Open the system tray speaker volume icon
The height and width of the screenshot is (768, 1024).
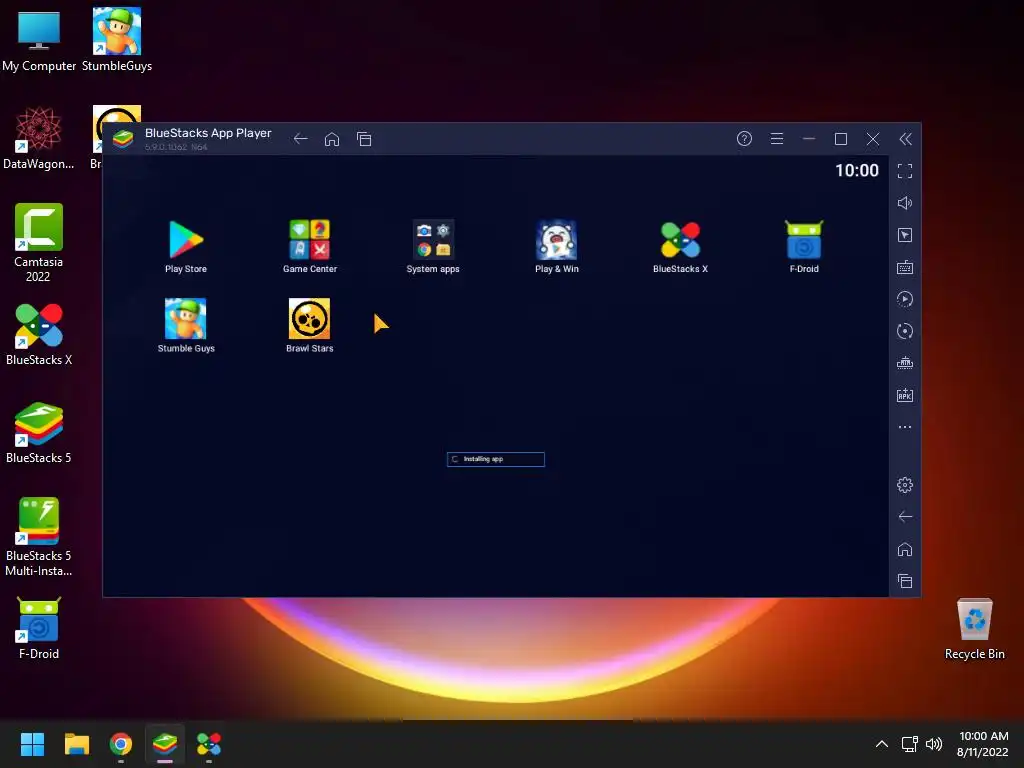[934, 744]
